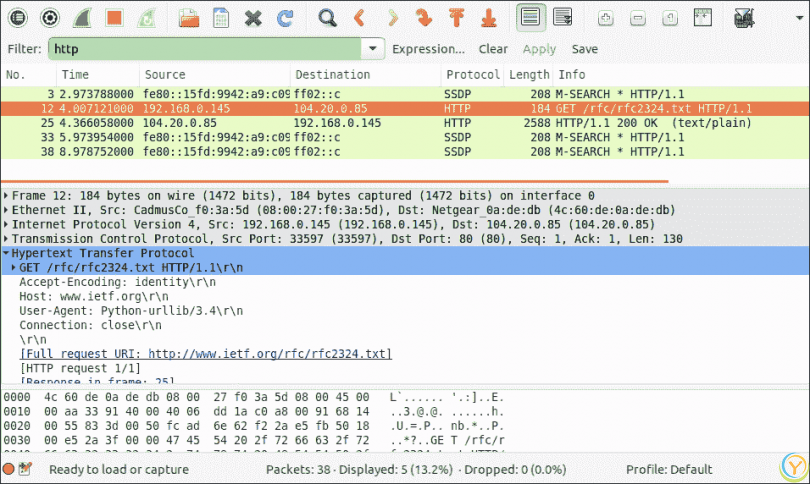The image size is (810, 484).
Task: Click the Expression... button
Action: (x=428, y=48)
